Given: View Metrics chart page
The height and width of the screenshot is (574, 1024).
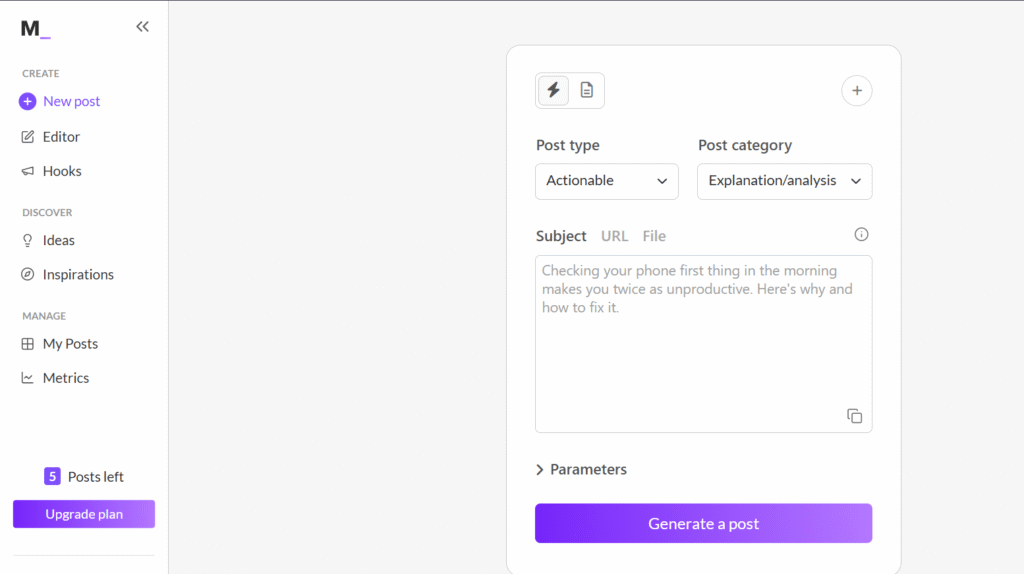Looking at the screenshot, I should 55,378.
